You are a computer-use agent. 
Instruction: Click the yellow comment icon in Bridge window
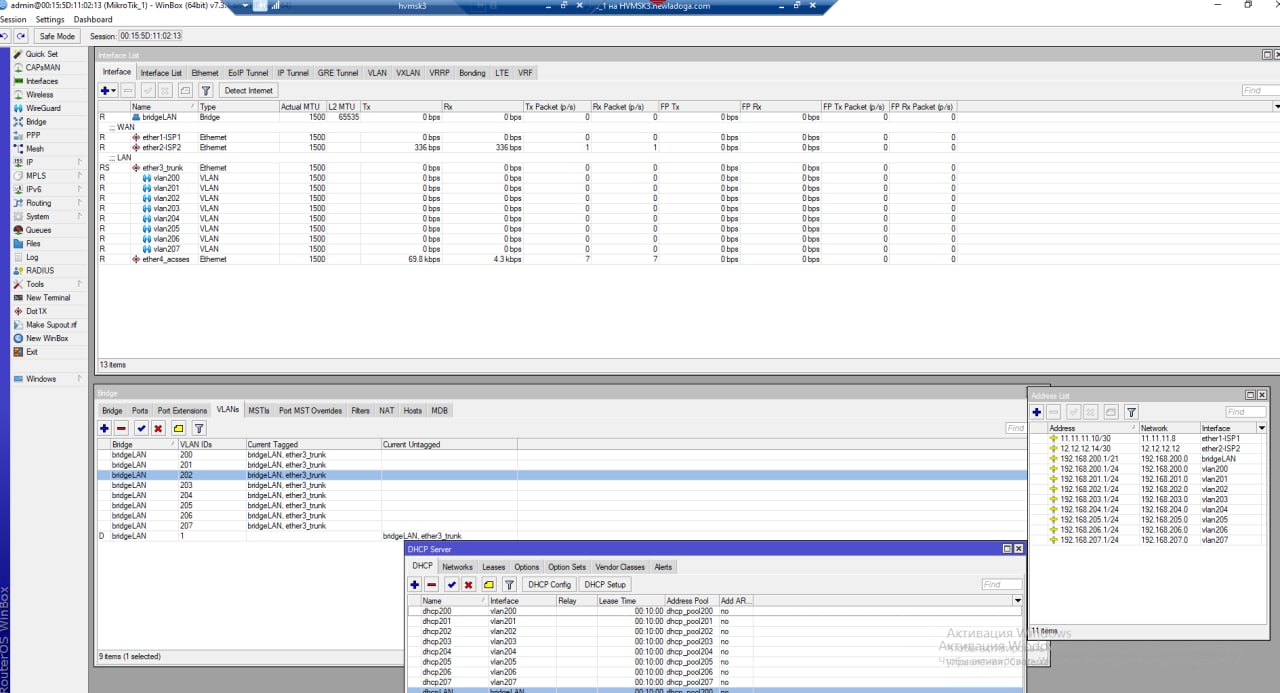point(178,429)
